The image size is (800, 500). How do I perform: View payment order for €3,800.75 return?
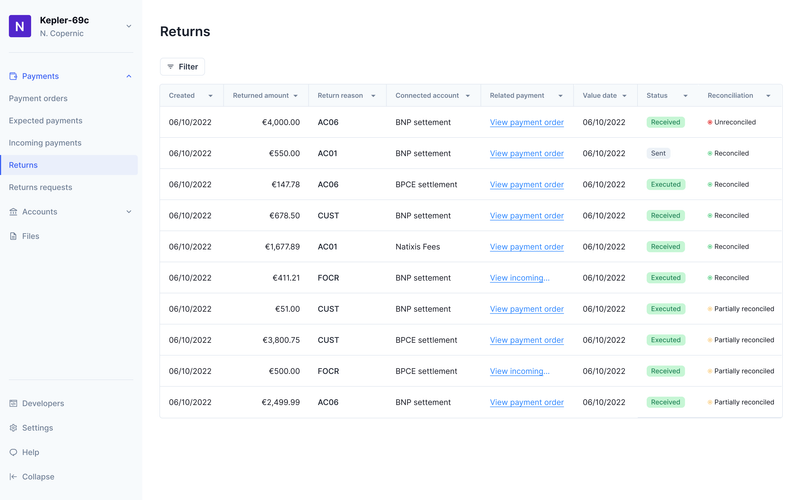tap(527, 340)
